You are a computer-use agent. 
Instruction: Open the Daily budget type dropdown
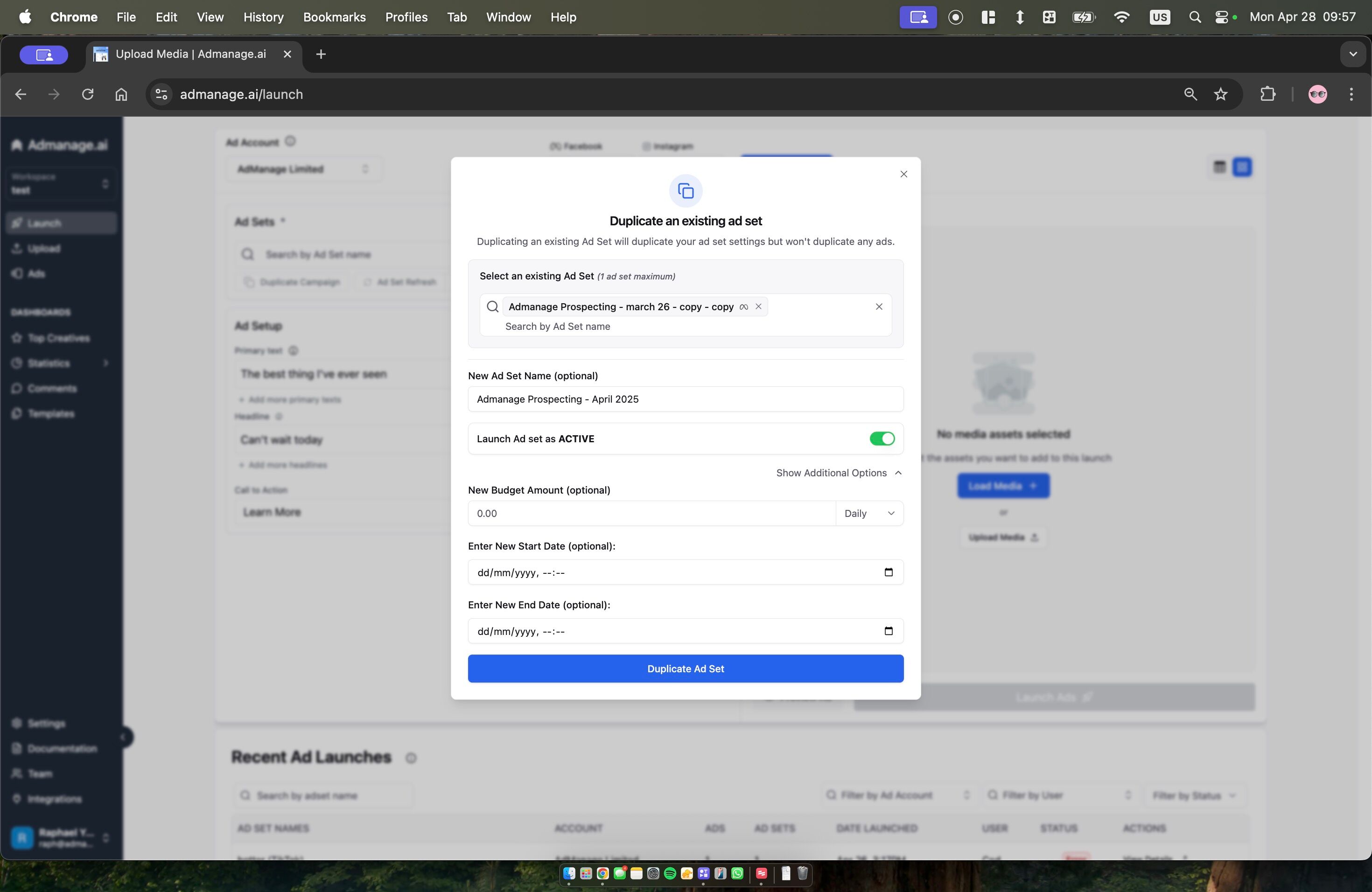click(869, 514)
